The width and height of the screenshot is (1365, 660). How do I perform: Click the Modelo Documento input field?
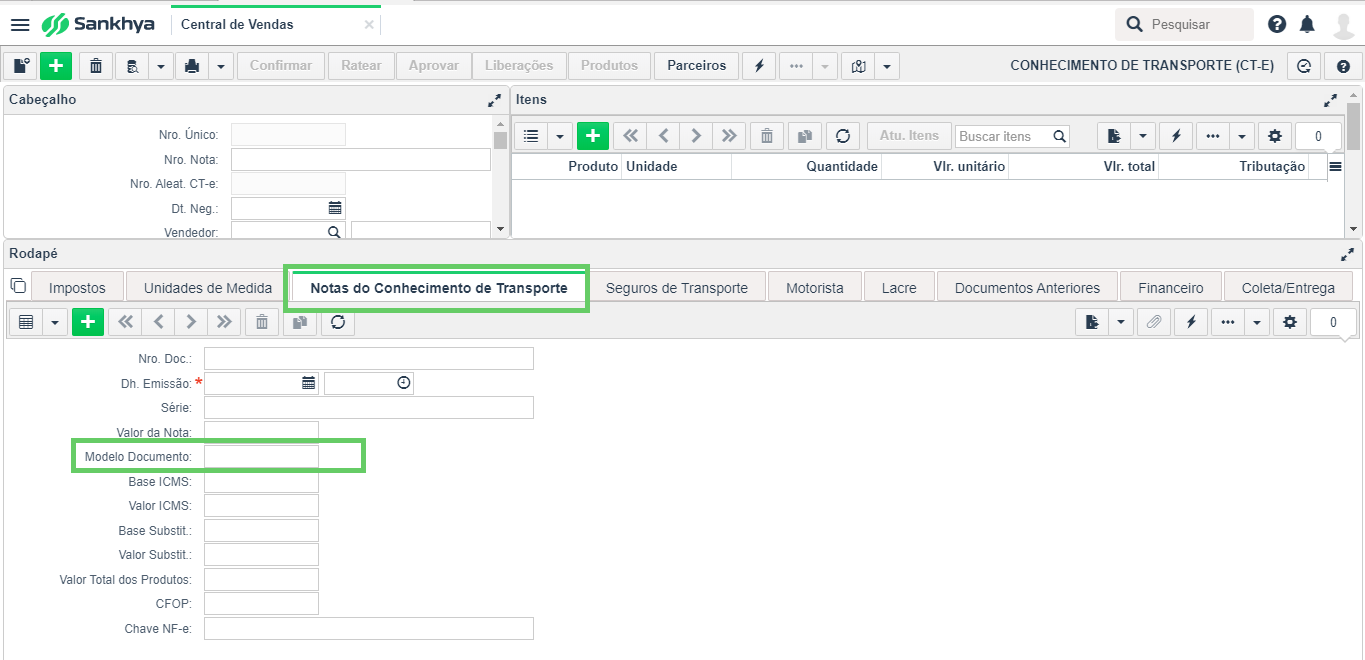pos(261,456)
